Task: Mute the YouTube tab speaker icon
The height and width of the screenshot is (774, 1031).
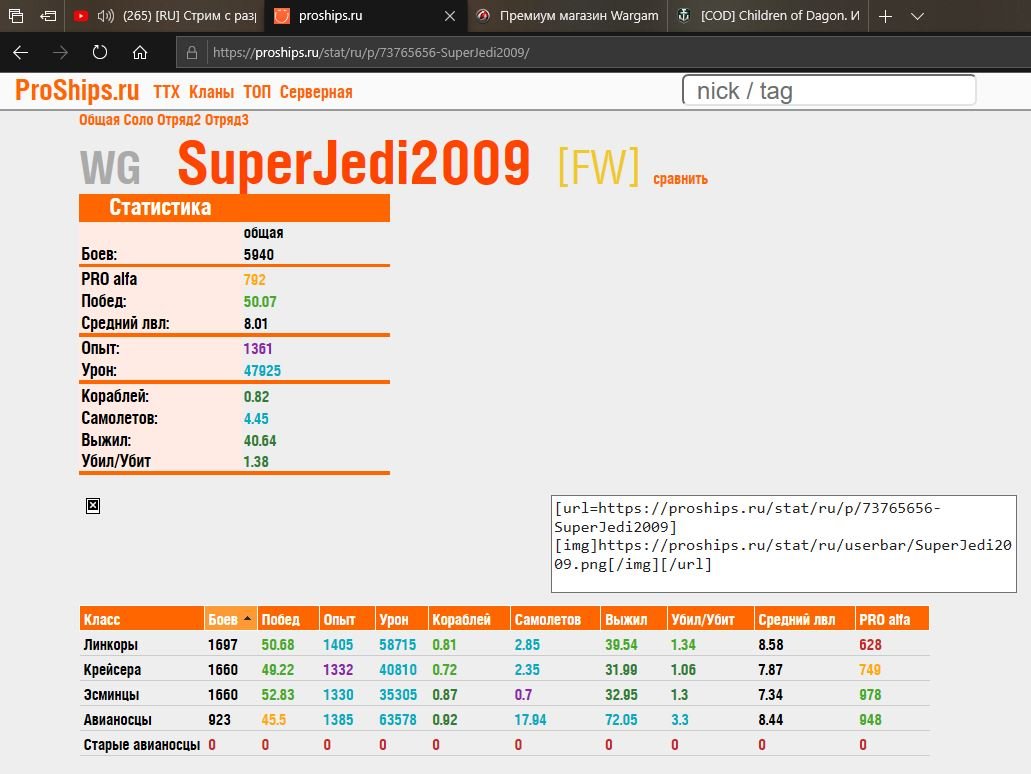Action: point(105,16)
